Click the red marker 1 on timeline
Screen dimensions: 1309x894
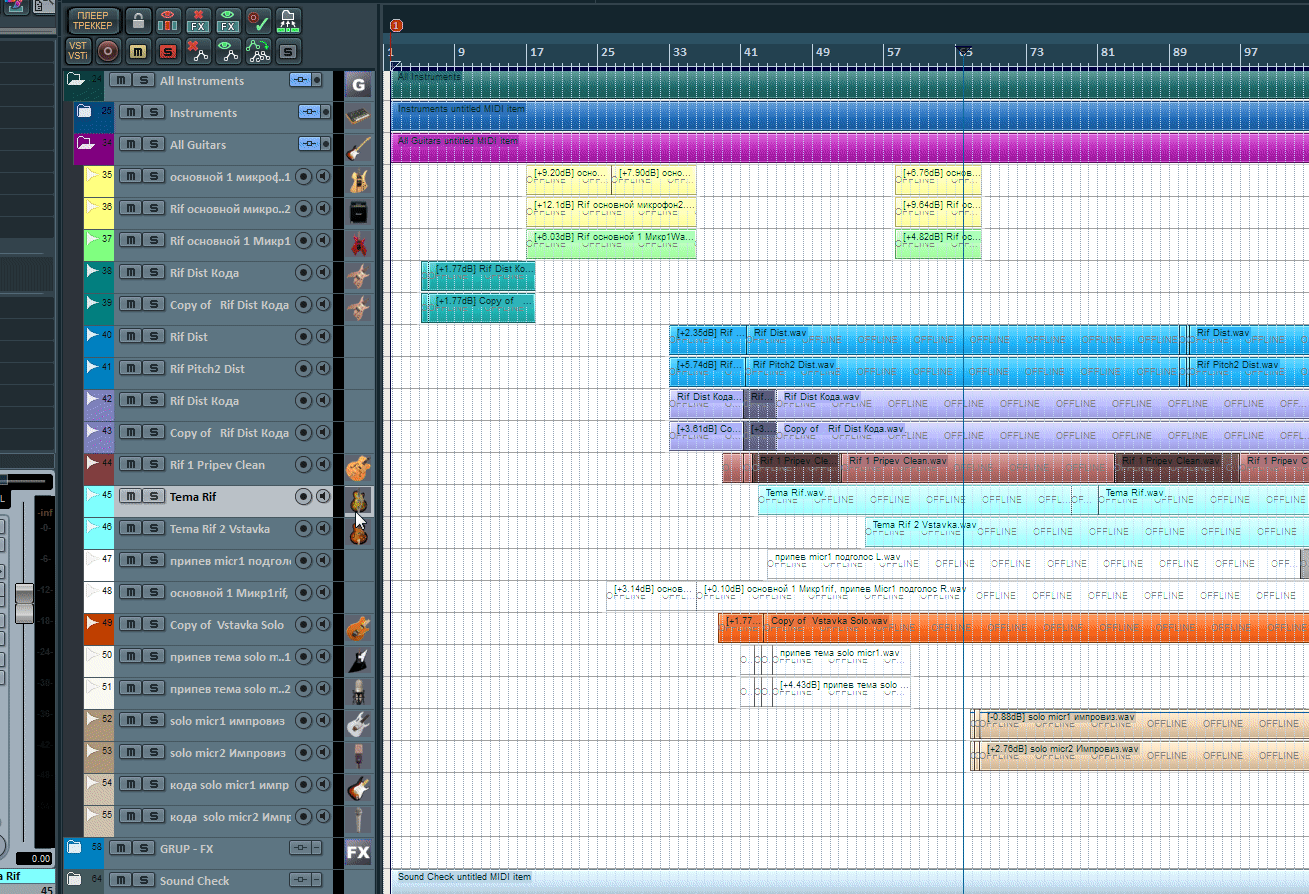tap(397, 26)
